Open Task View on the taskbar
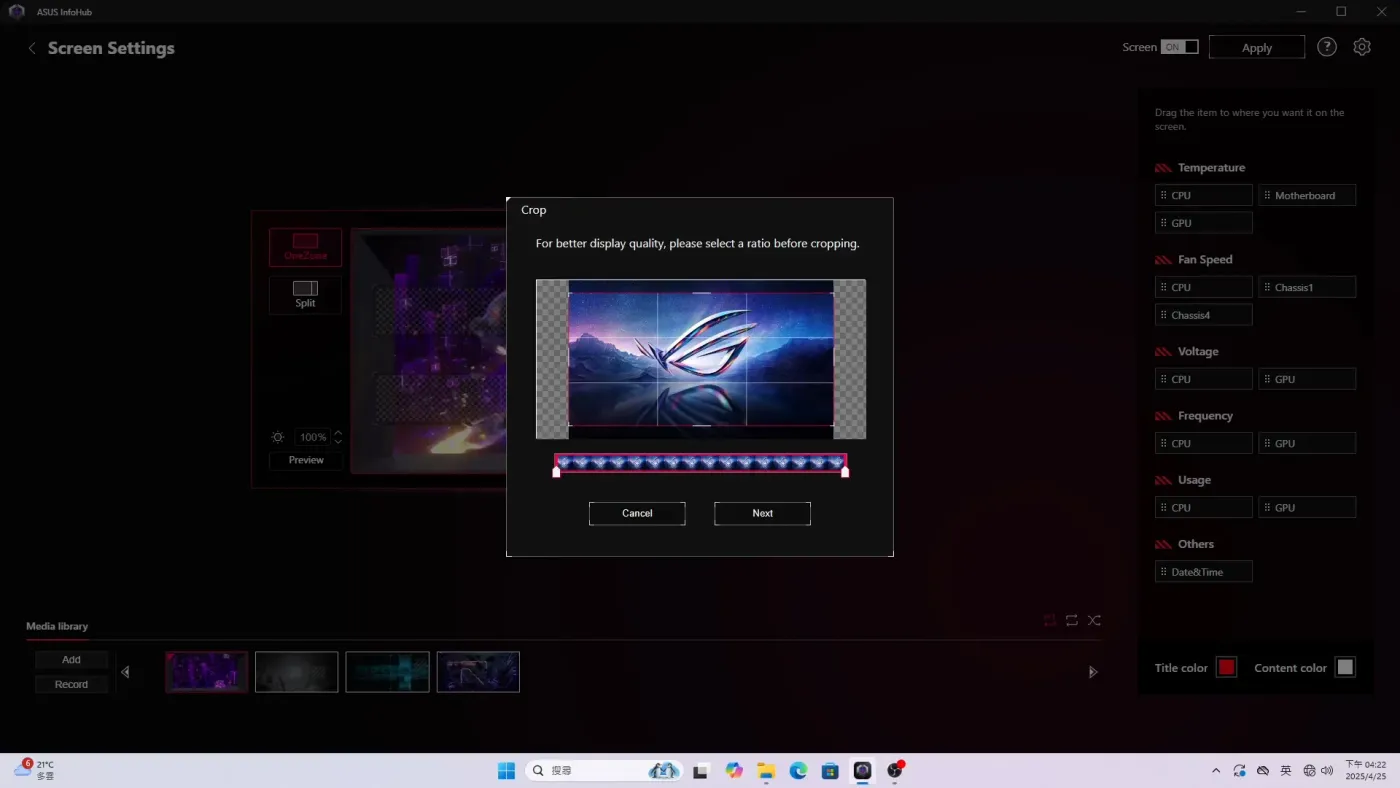The image size is (1400, 788). [x=701, y=771]
